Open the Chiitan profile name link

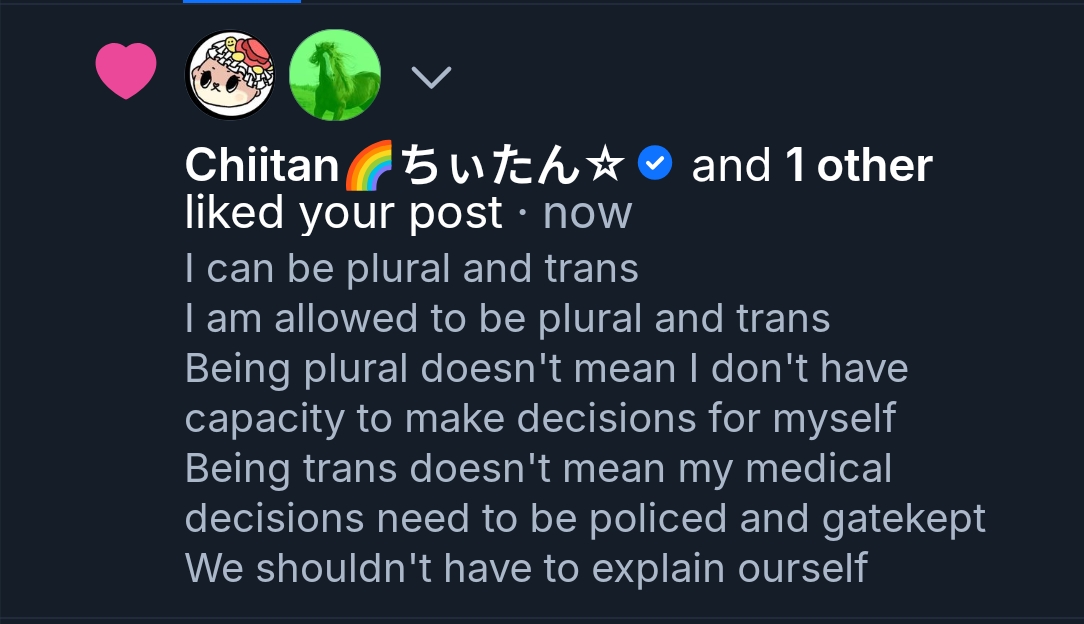point(262,166)
